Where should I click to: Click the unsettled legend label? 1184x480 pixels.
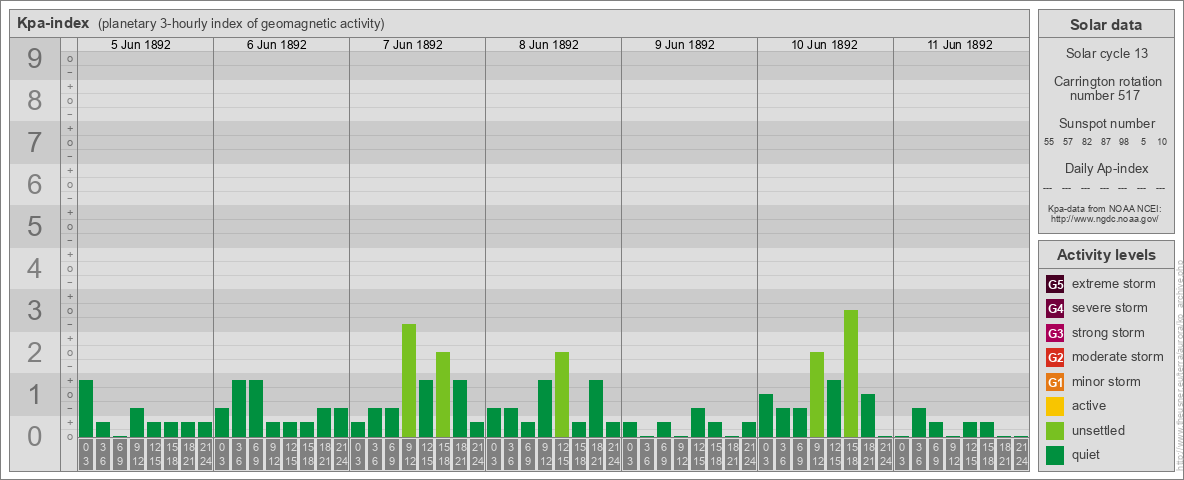pyautogui.click(x=1099, y=430)
